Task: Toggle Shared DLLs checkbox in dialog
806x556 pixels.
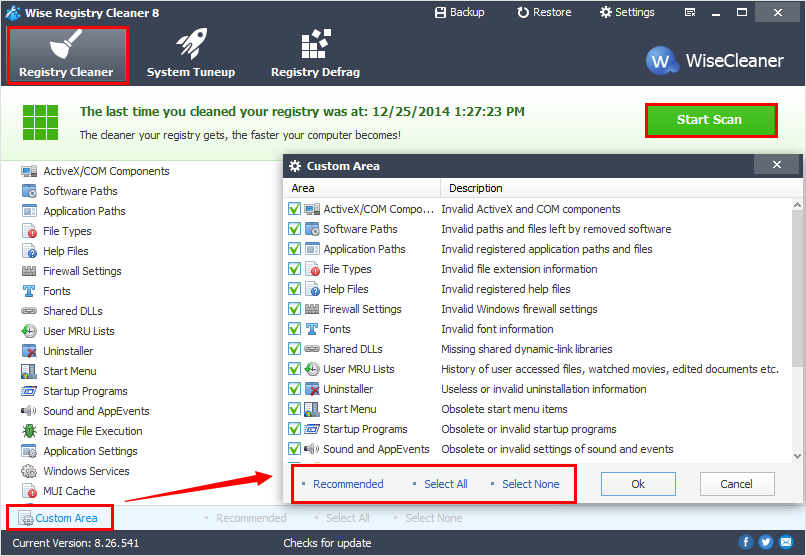Action: pos(295,349)
